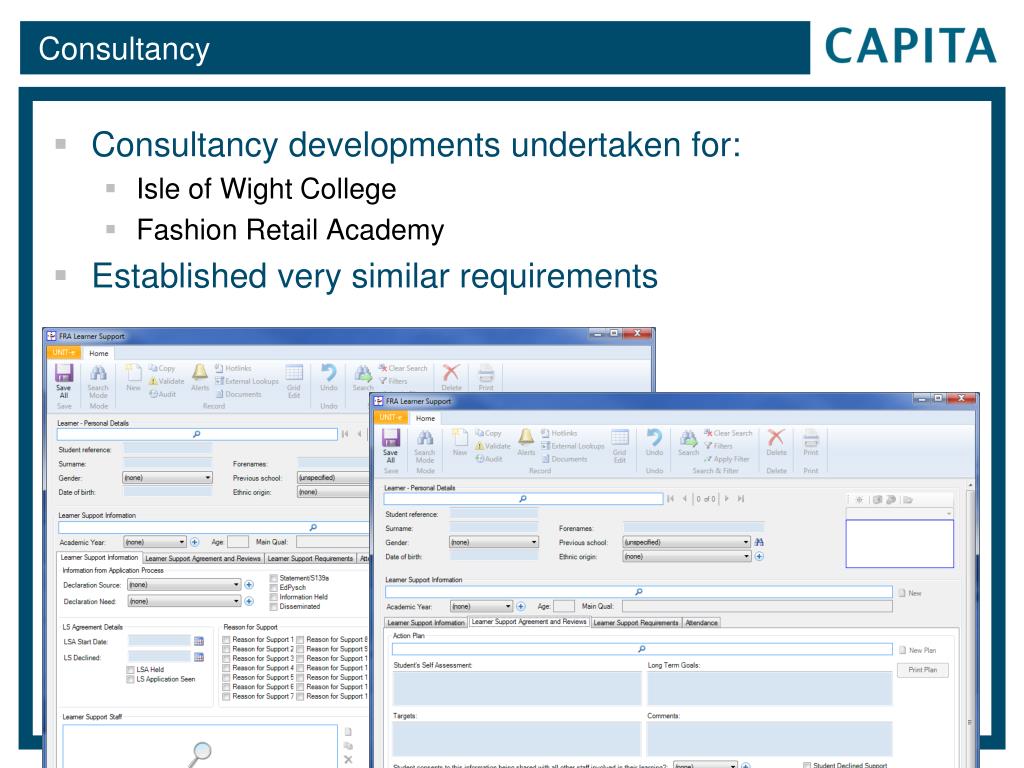Click New Plan beside Action Plan search

tap(918, 650)
